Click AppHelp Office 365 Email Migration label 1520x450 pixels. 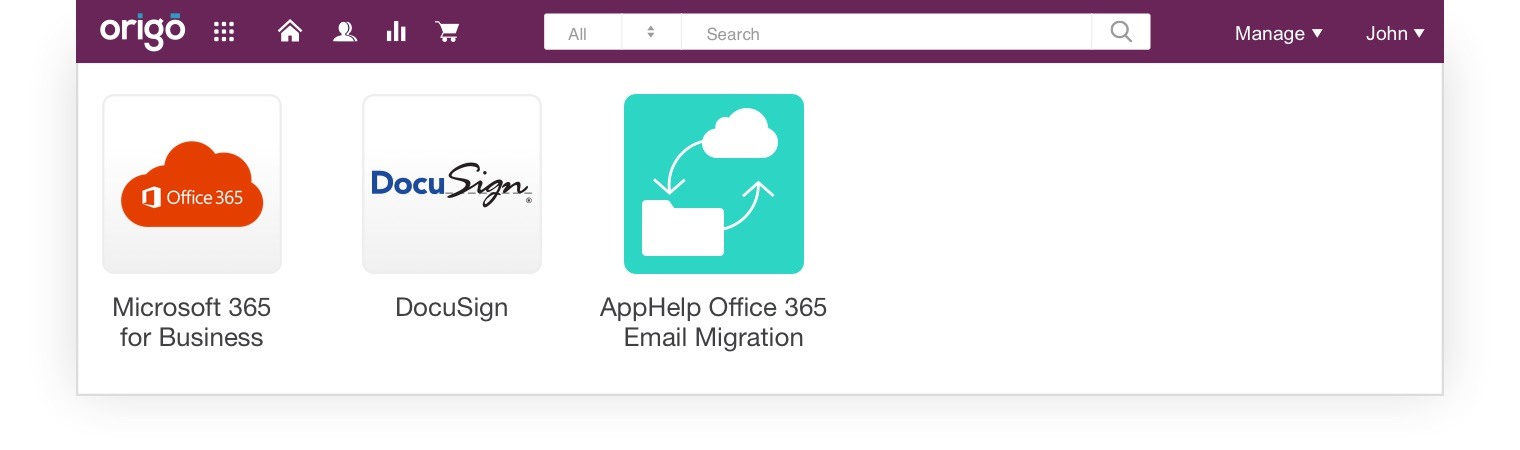click(714, 322)
